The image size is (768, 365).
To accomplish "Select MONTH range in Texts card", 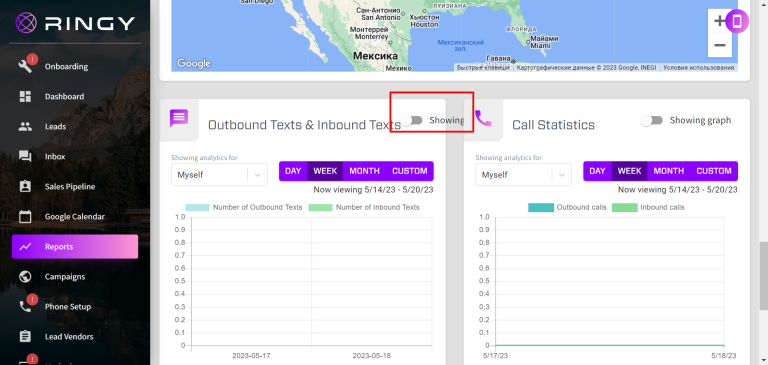I will point(364,171).
